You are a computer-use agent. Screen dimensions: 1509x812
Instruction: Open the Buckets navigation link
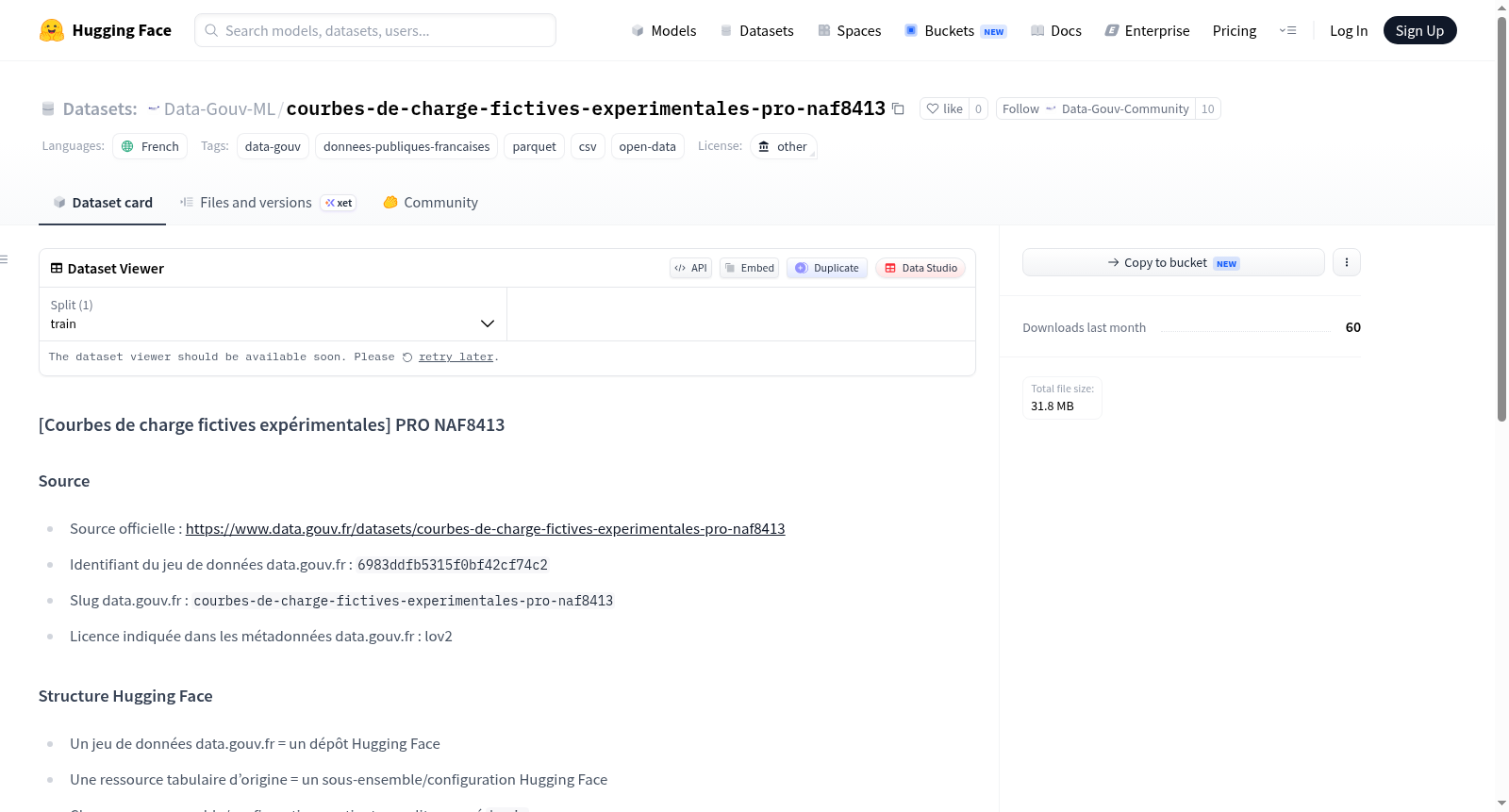tap(955, 31)
